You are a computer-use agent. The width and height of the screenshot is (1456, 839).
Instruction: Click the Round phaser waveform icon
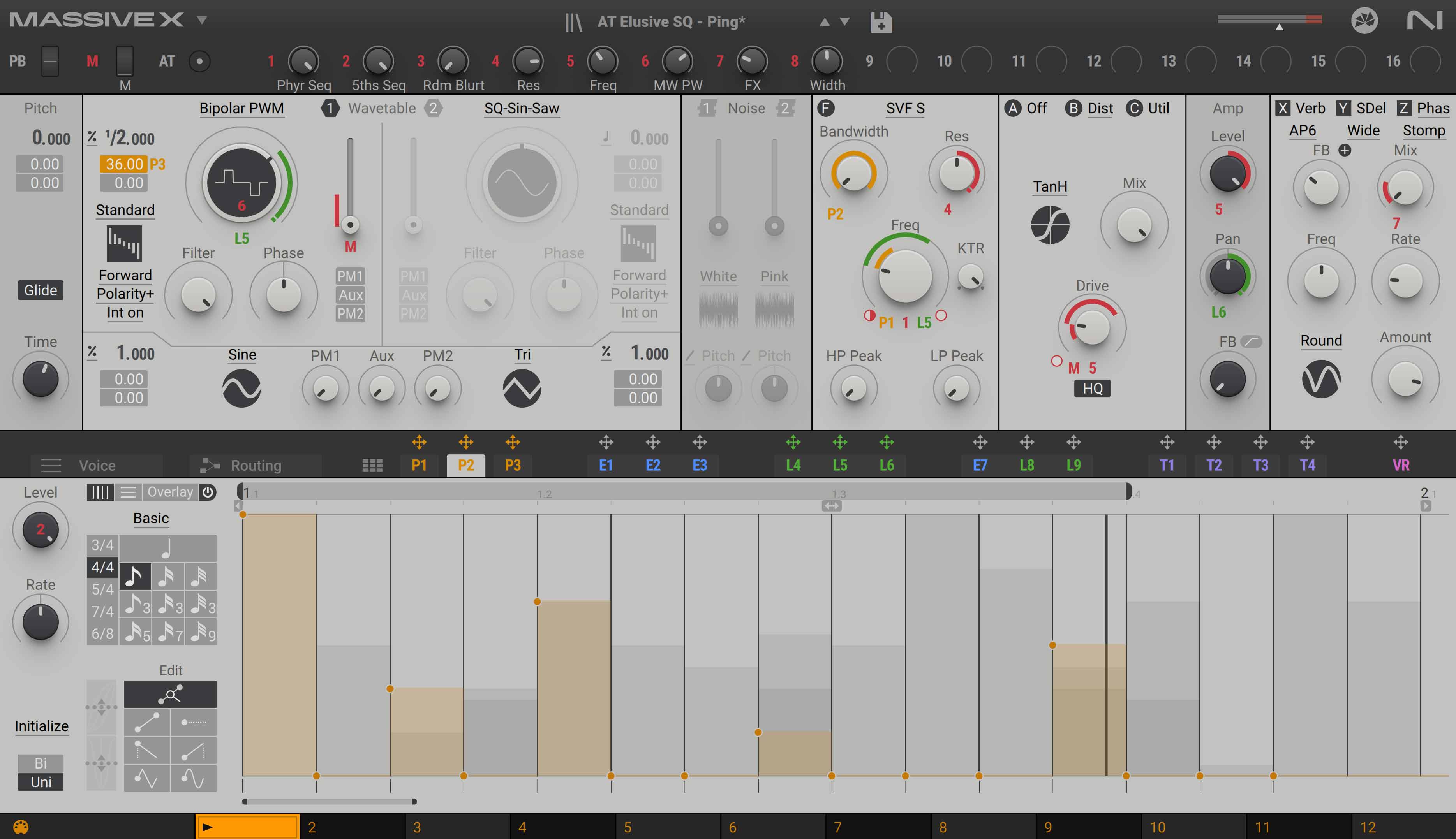click(x=1320, y=379)
